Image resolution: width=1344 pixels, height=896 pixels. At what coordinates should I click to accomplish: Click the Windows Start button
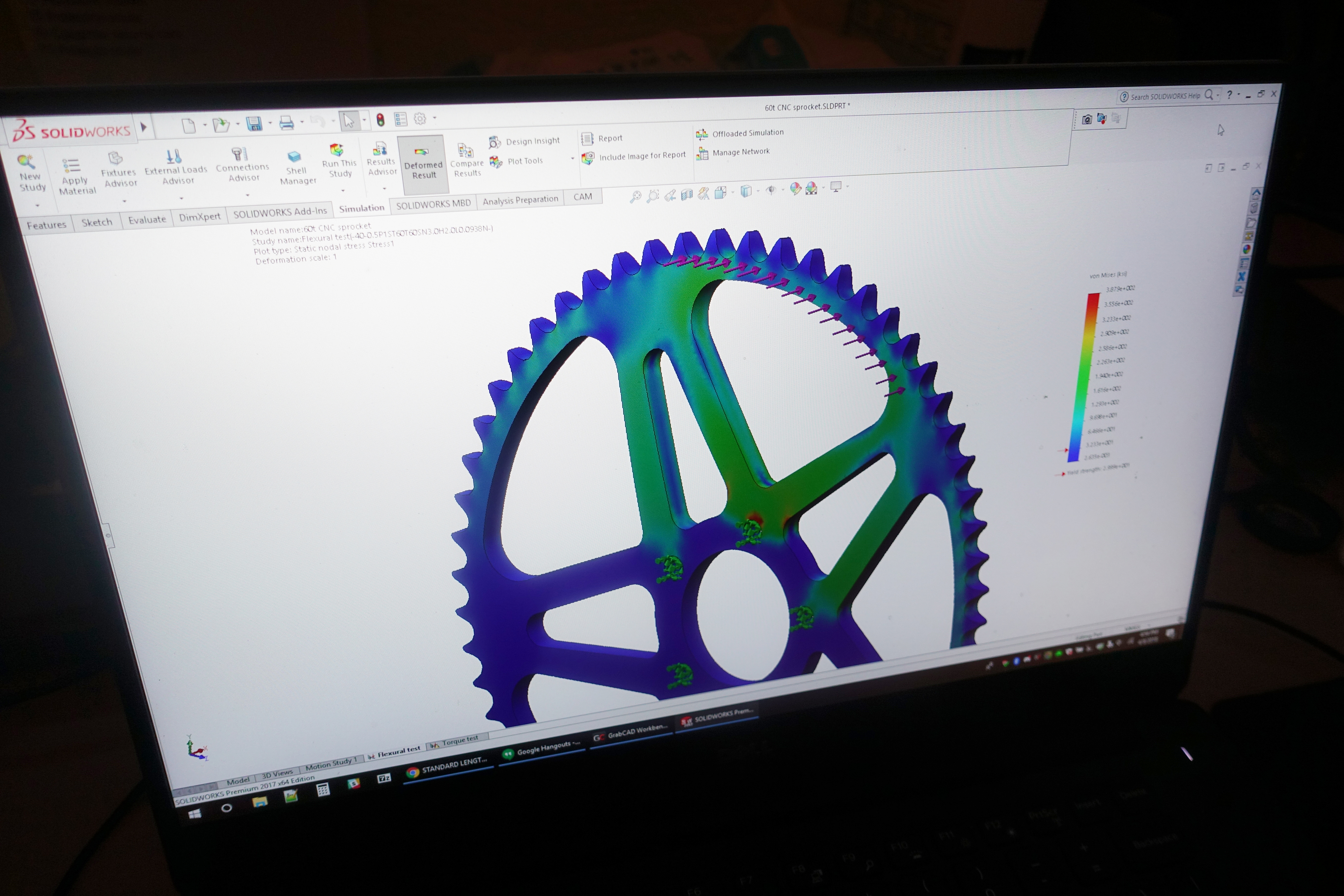tap(194, 814)
